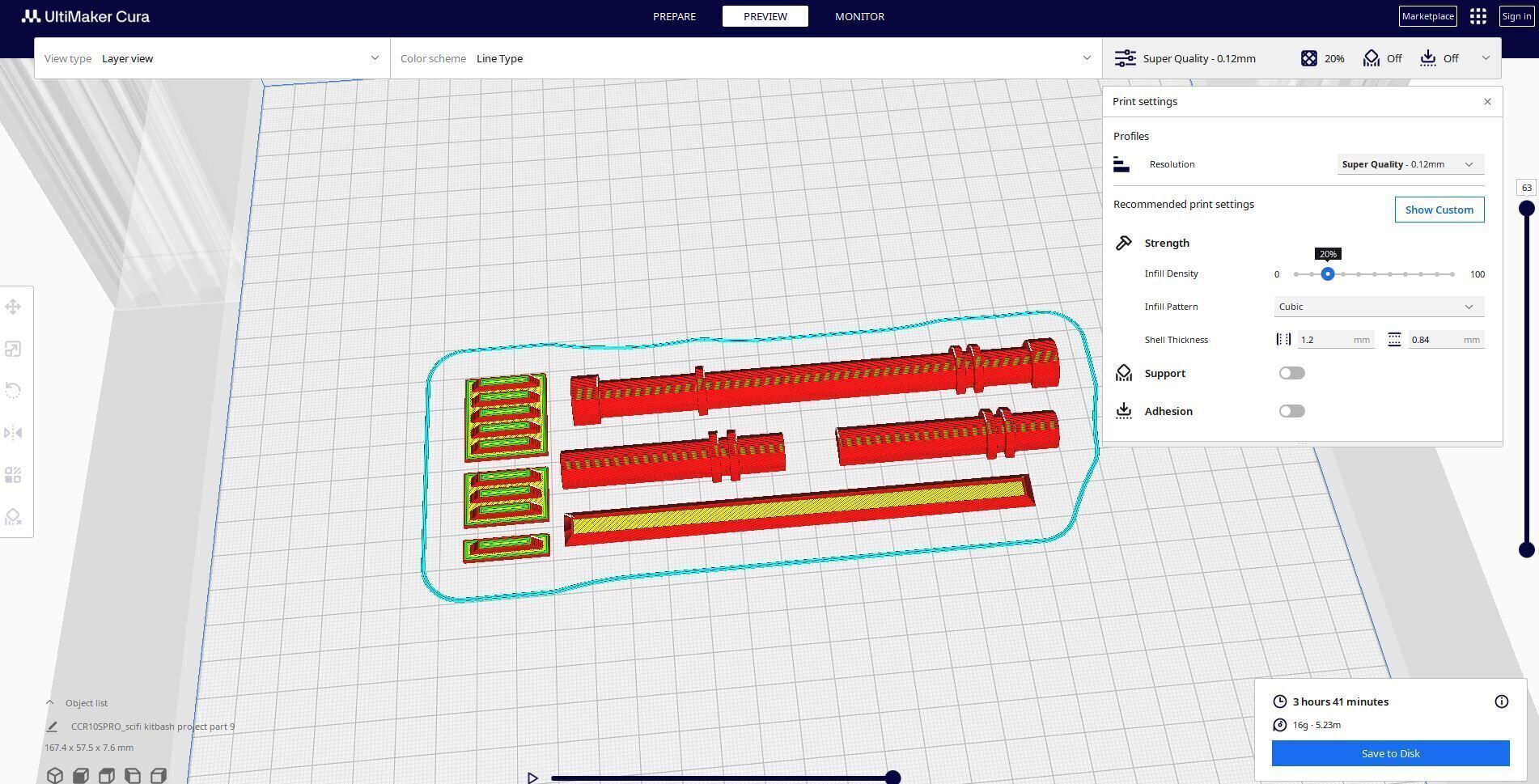The image size is (1539, 784).
Task: Click the top/bottom thickness 0.84 mm field
Action: pyautogui.click(x=1446, y=340)
